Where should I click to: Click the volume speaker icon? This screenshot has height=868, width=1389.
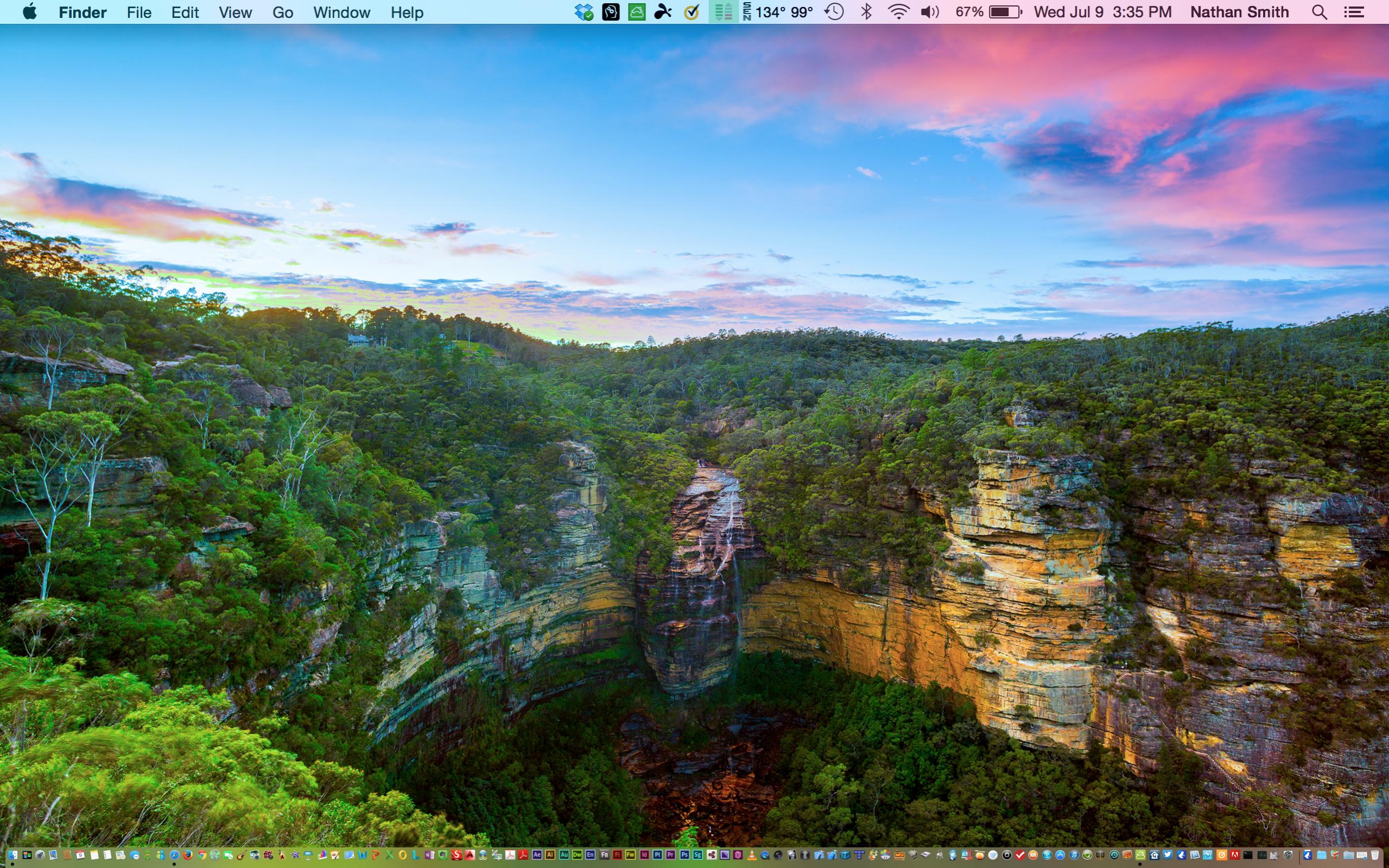tap(929, 12)
